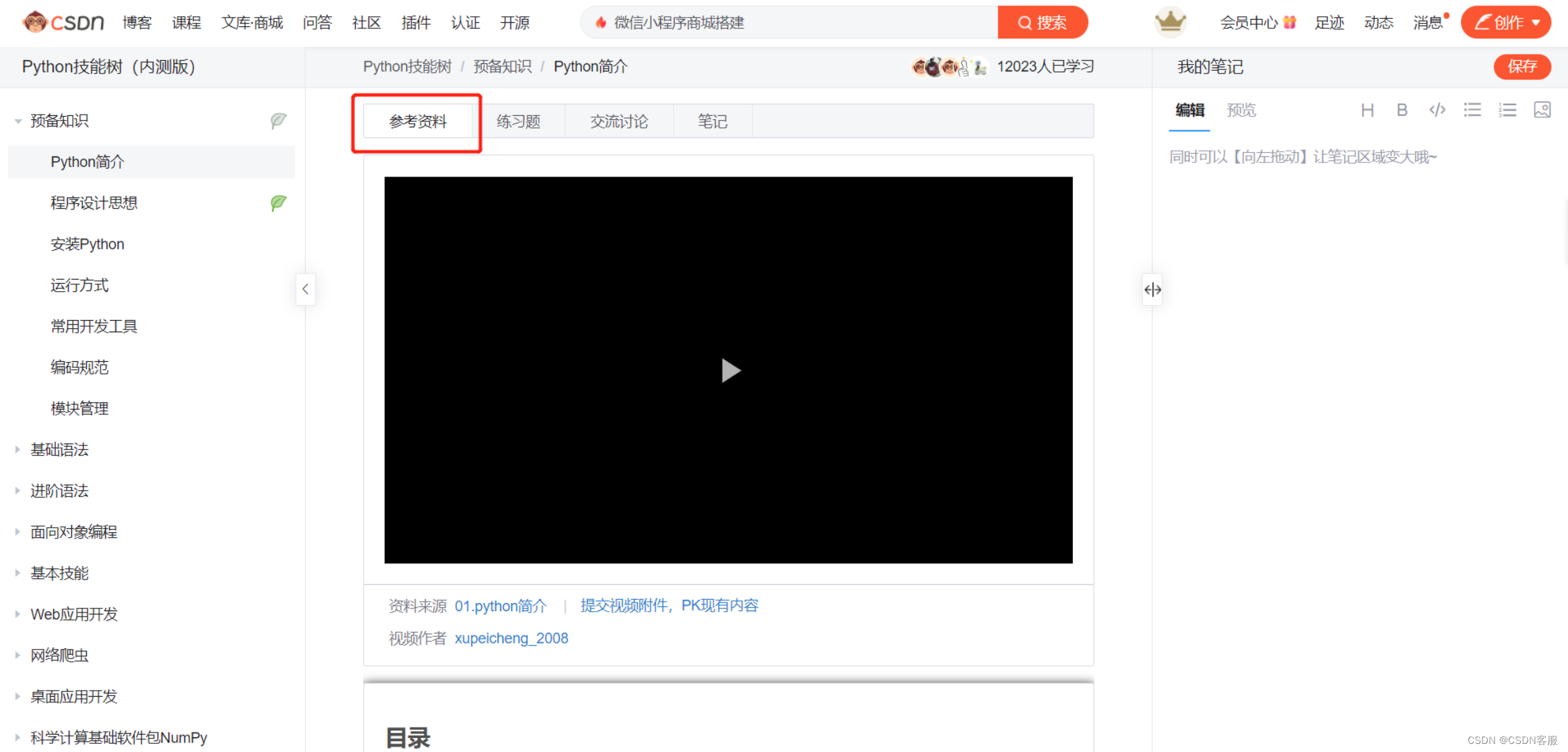Click the crown VIP icon
The height and width of the screenshot is (752, 1568).
pos(1170,22)
